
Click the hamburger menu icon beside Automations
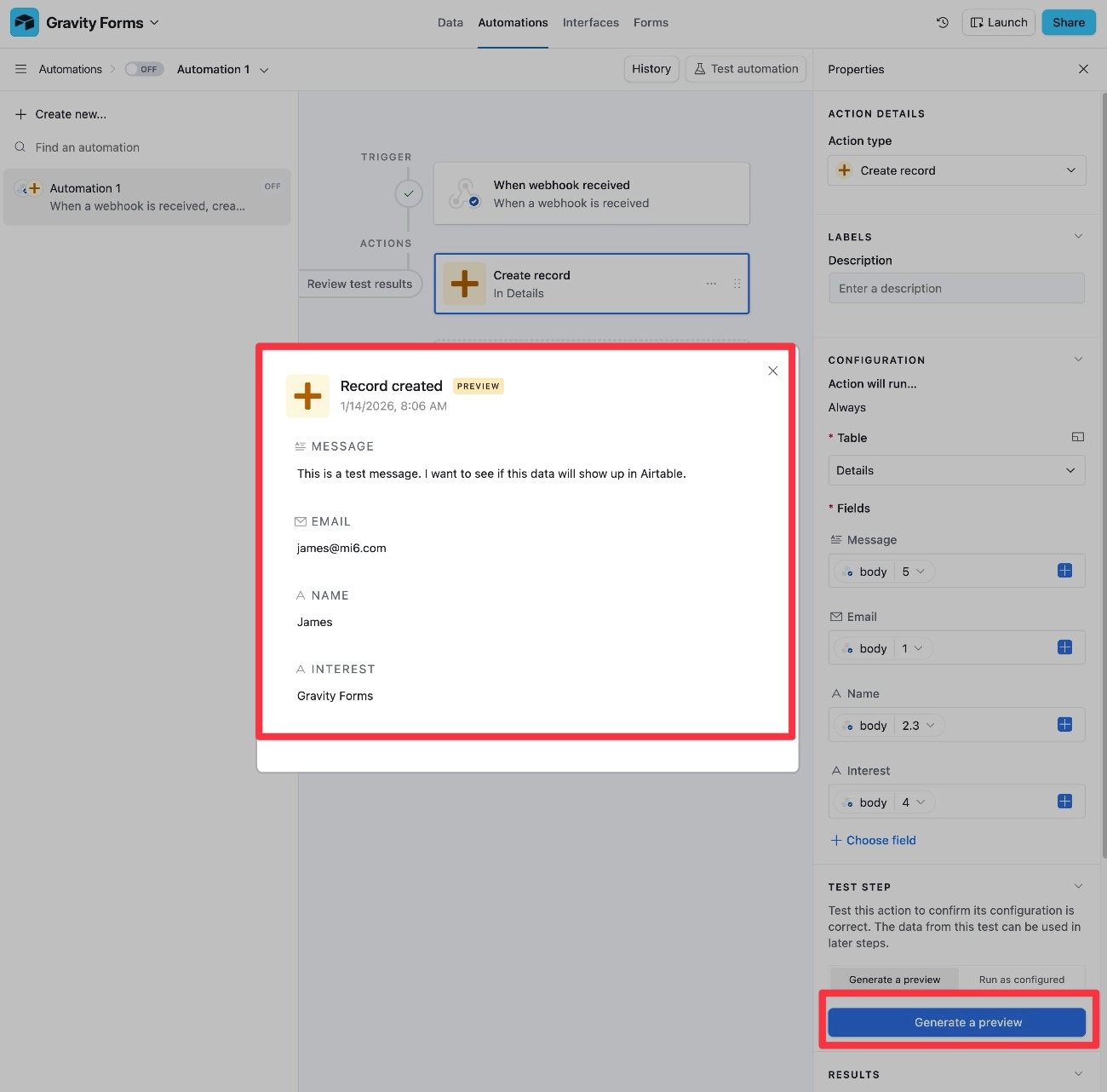tap(21, 69)
